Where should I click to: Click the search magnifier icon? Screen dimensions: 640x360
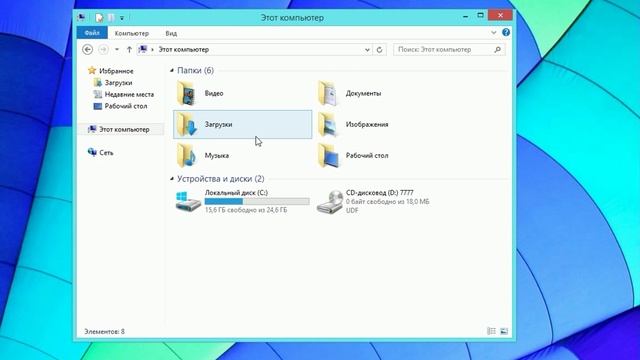pyautogui.click(x=497, y=49)
